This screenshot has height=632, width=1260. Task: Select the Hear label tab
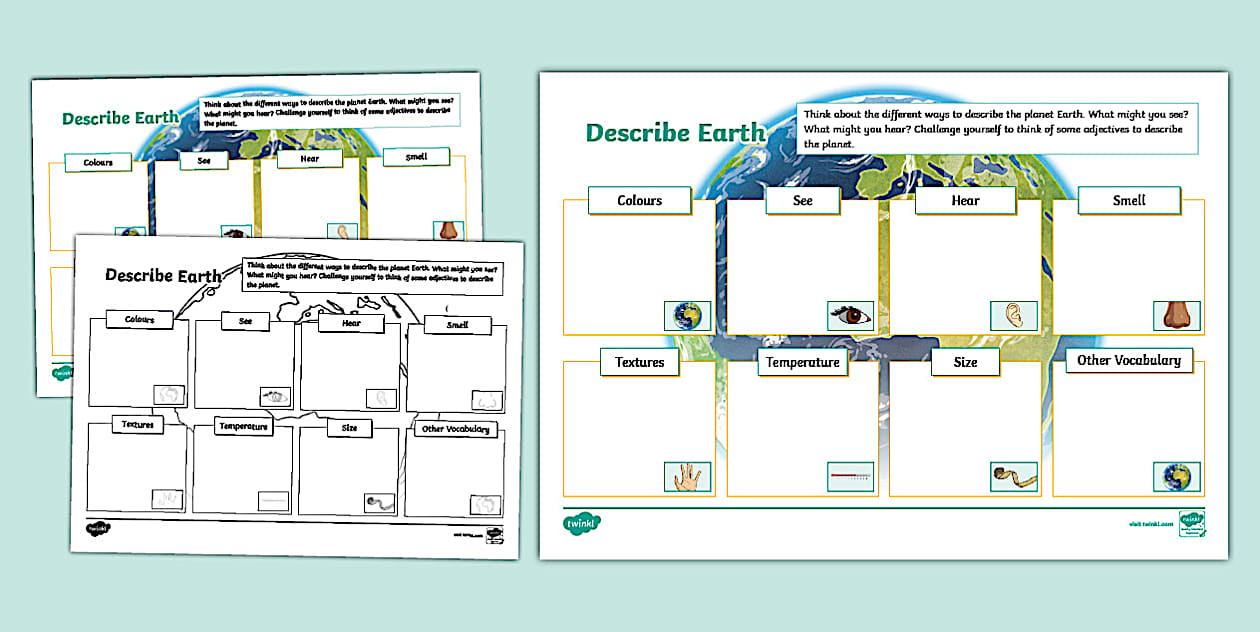pos(966,200)
